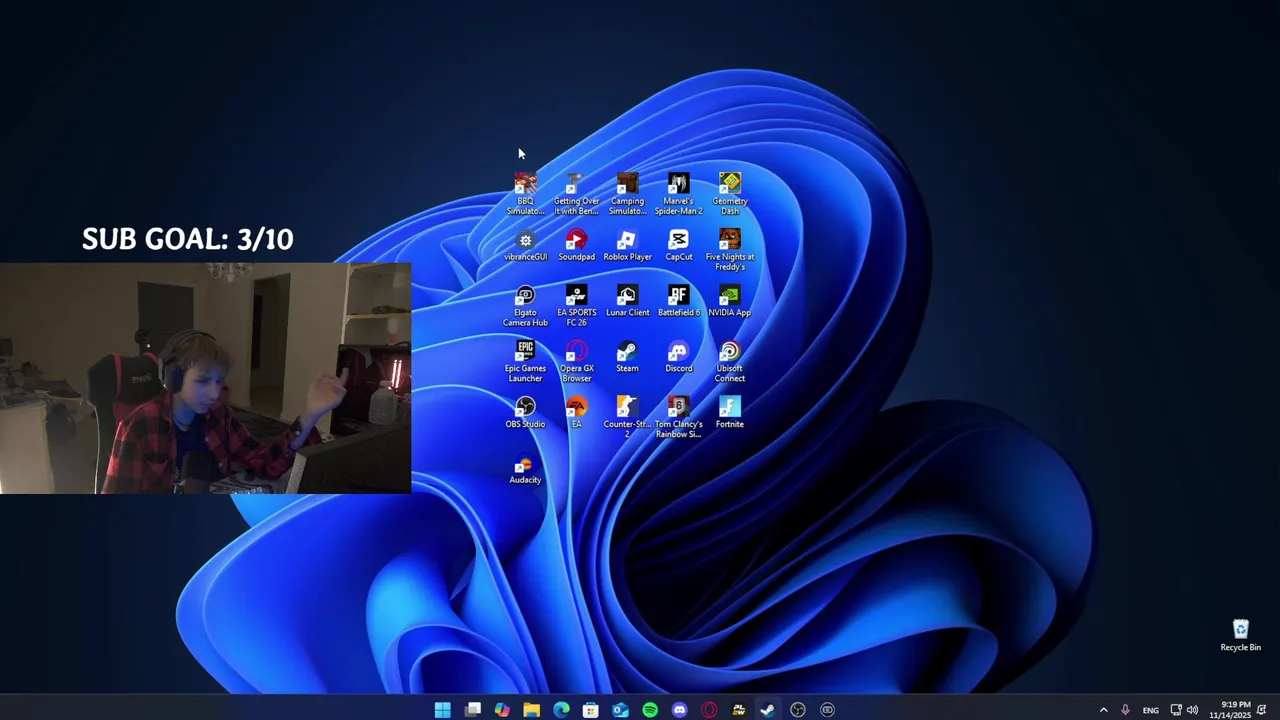This screenshot has width=1280, height=720.
Task: Select the CapCut desktop icon
Action: [x=678, y=246]
